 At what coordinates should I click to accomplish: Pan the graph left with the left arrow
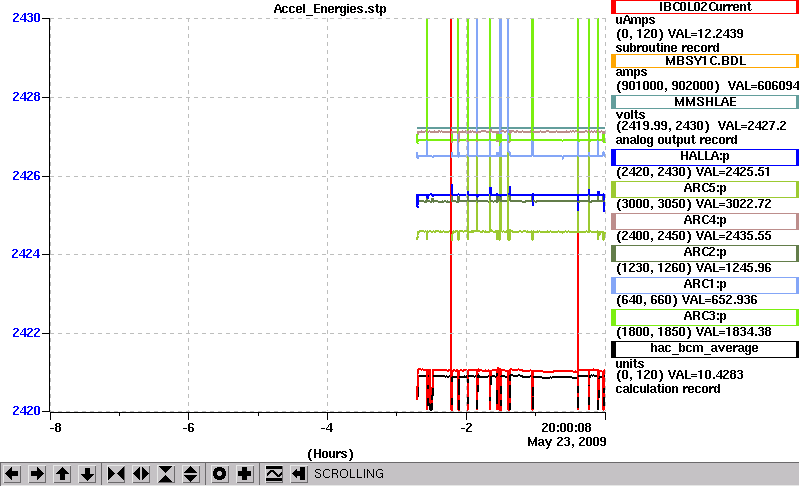point(12,474)
